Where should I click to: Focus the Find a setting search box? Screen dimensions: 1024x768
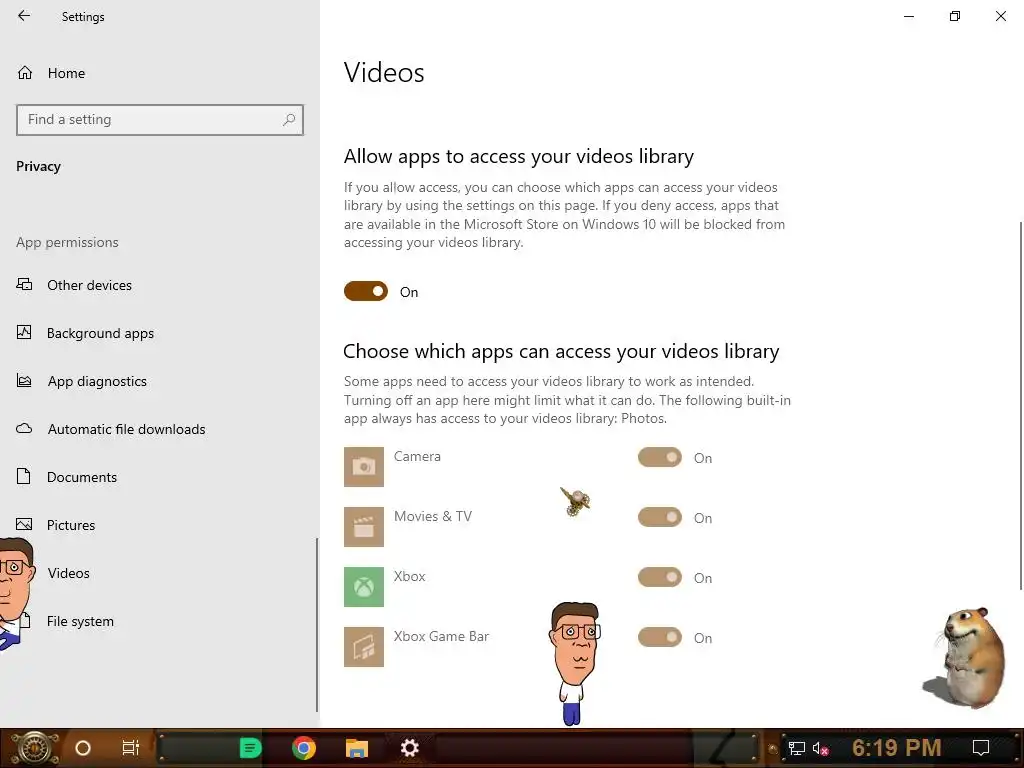coord(160,120)
